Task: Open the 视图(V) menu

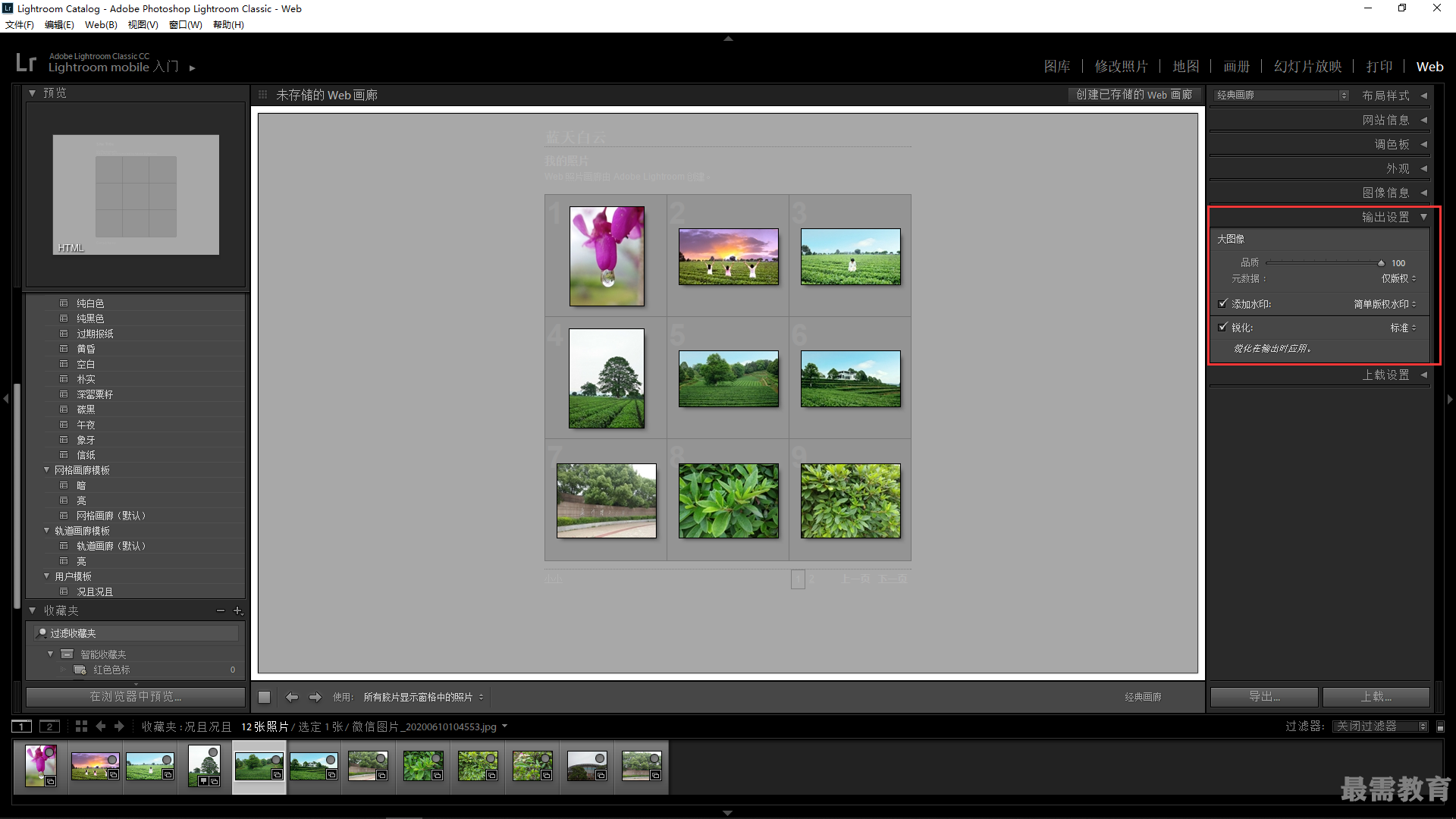Action: pyautogui.click(x=143, y=25)
